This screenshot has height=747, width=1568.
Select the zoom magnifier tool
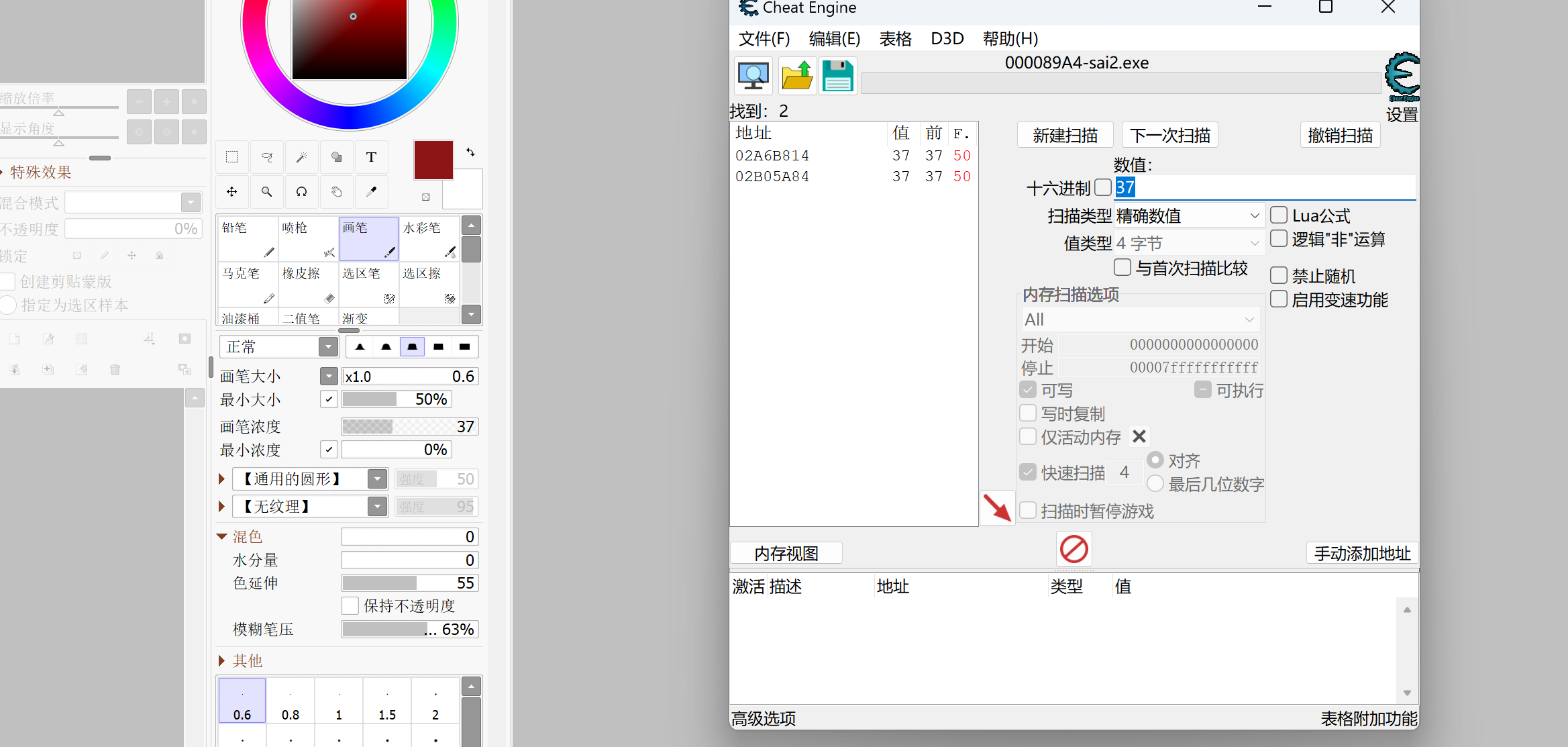coord(266,192)
